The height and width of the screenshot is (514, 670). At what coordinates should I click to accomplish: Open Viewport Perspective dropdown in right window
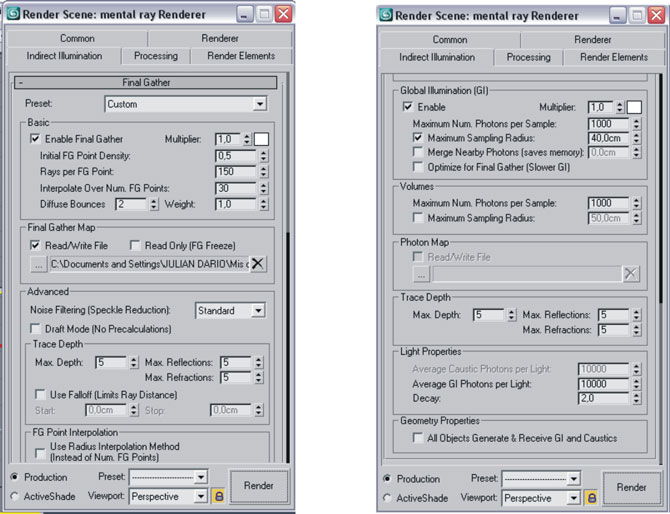point(541,498)
